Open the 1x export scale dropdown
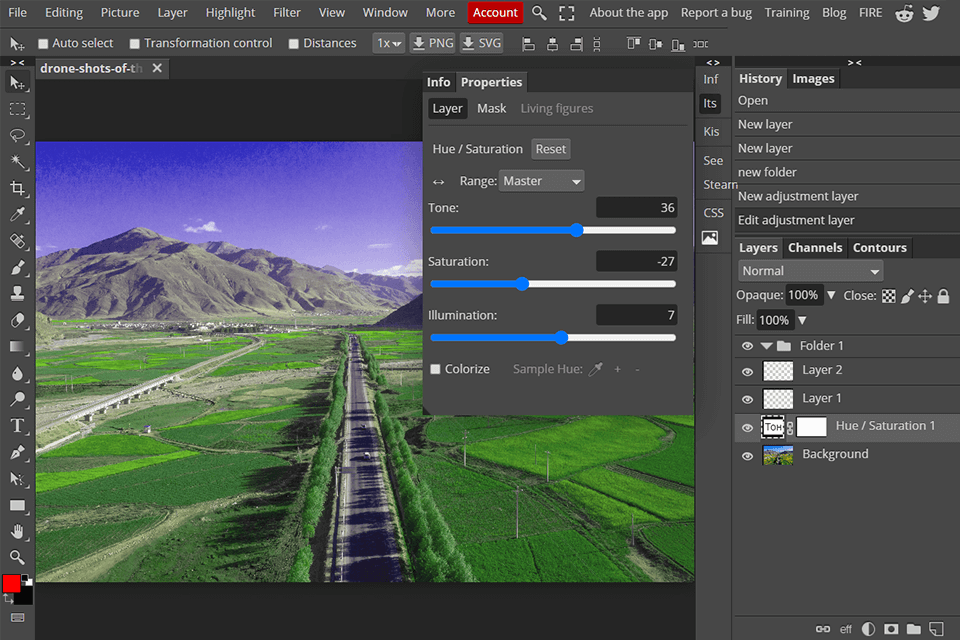This screenshot has width=960, height=640. coord(389,43)
